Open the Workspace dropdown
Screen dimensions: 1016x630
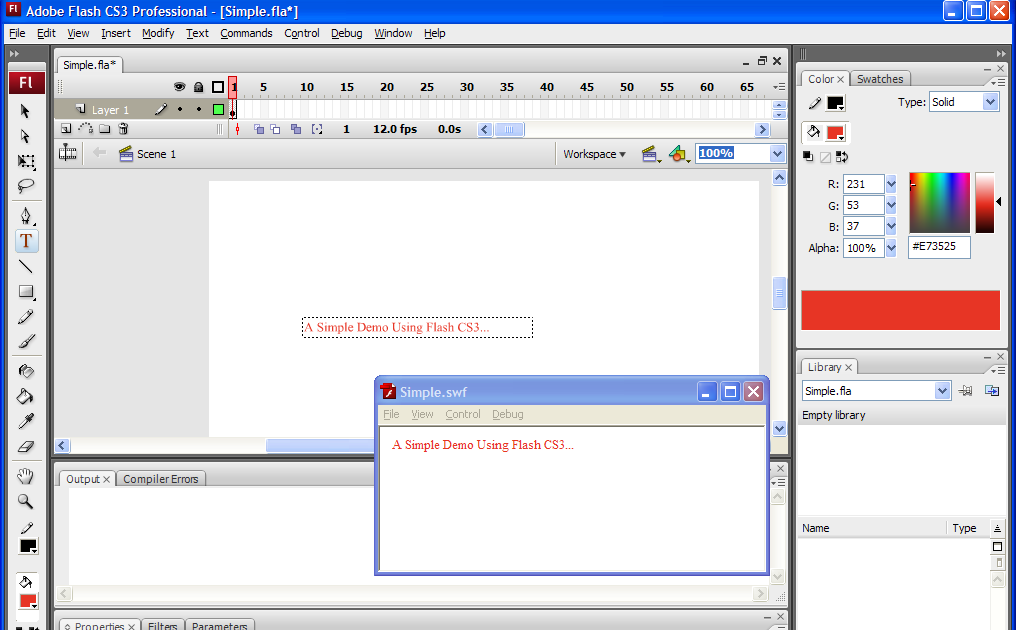tap(594, 154)
